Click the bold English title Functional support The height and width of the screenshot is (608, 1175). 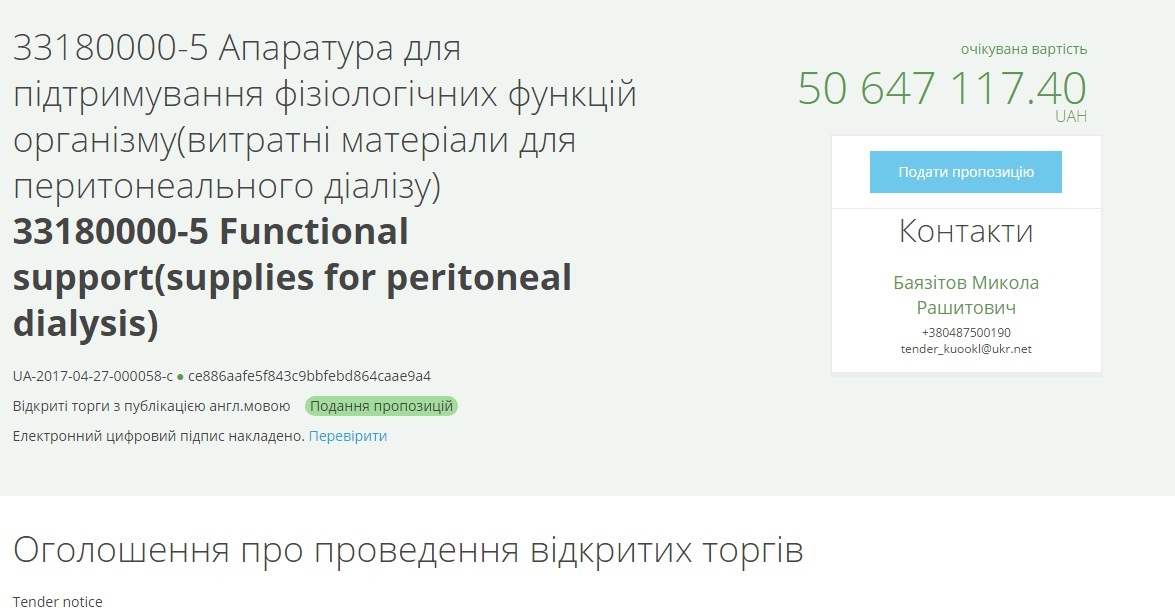[x=292, y=278]
